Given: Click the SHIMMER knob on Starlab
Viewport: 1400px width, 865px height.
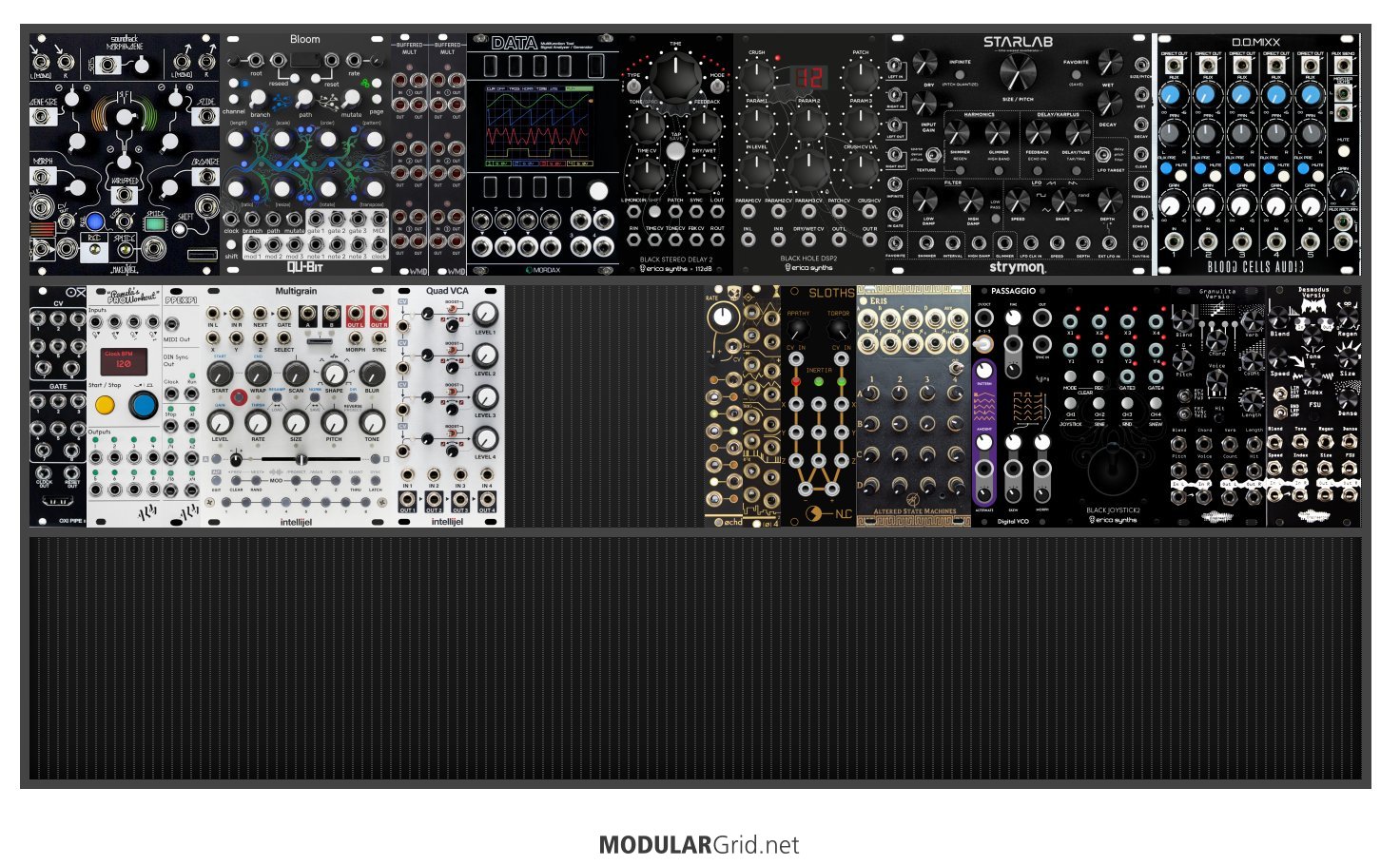Looking at the screenshot, I should [957, 133].
